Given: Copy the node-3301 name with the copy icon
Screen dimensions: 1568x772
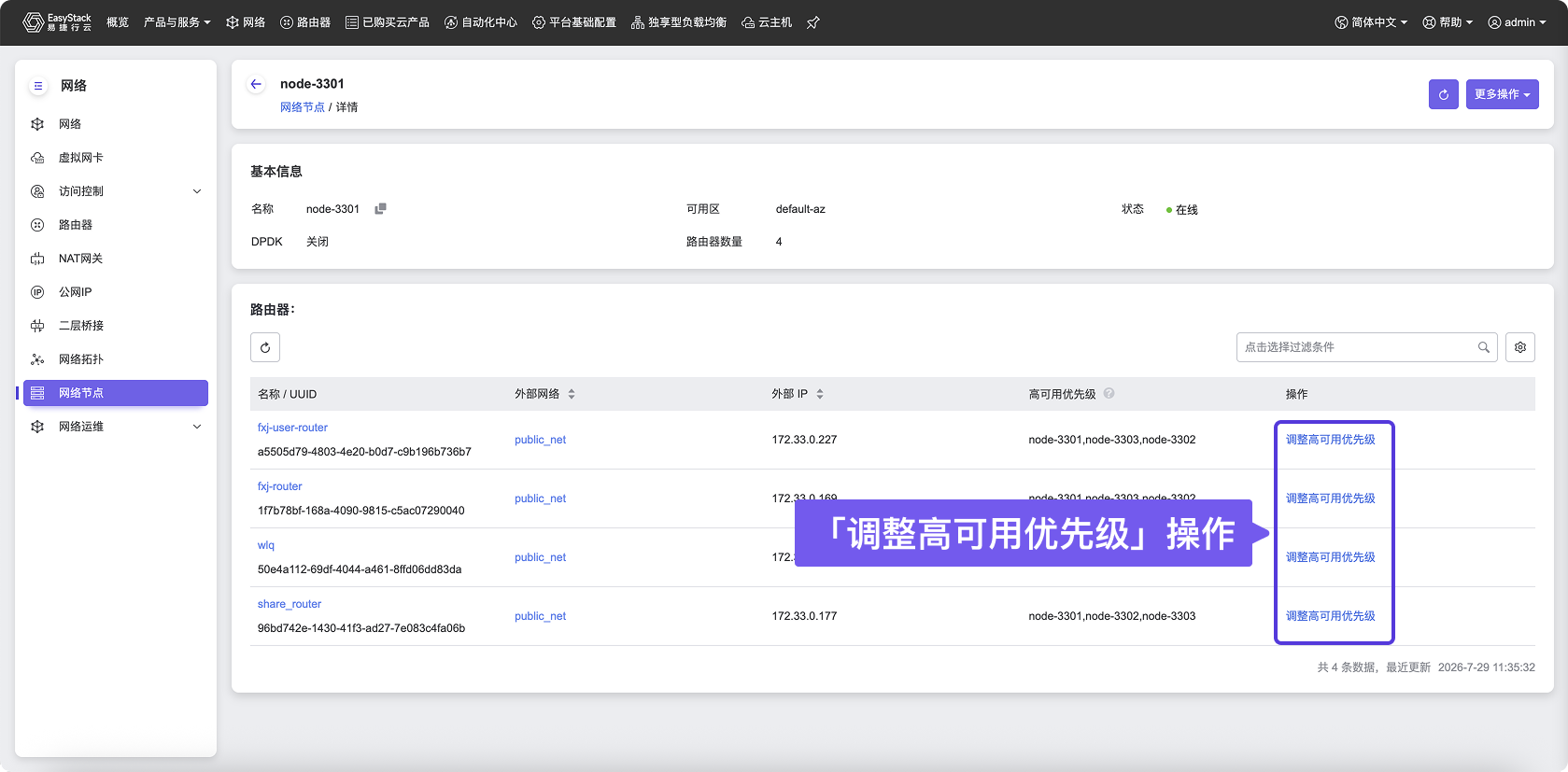Looking at the screenshot, I should click(380, 209).
